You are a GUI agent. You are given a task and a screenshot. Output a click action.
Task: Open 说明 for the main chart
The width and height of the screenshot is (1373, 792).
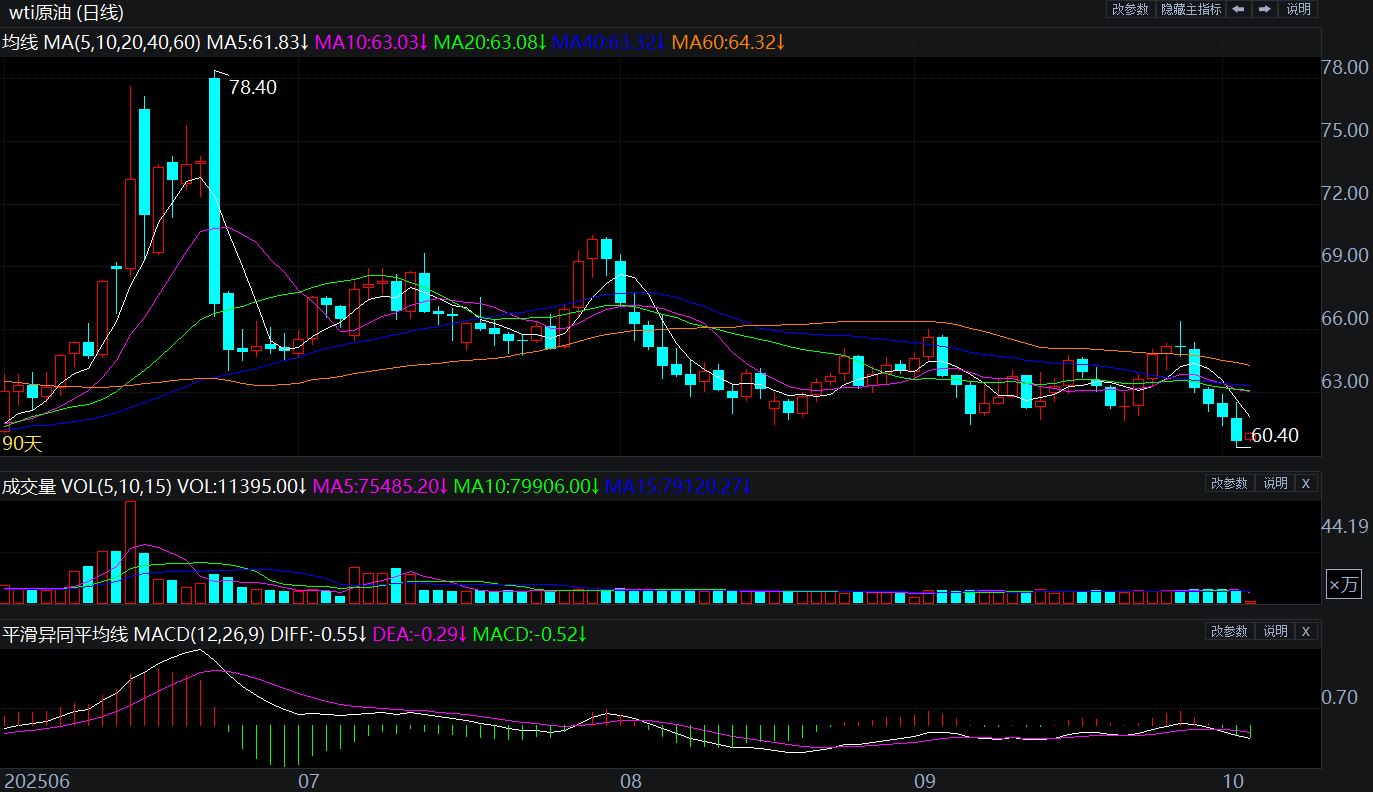point(1298,9)
